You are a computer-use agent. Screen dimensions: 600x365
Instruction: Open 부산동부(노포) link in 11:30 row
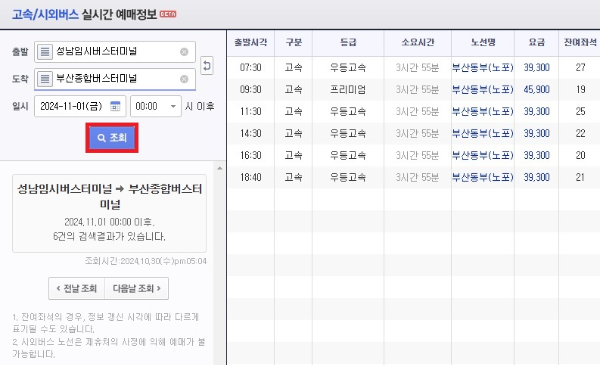tap(483, 112)
